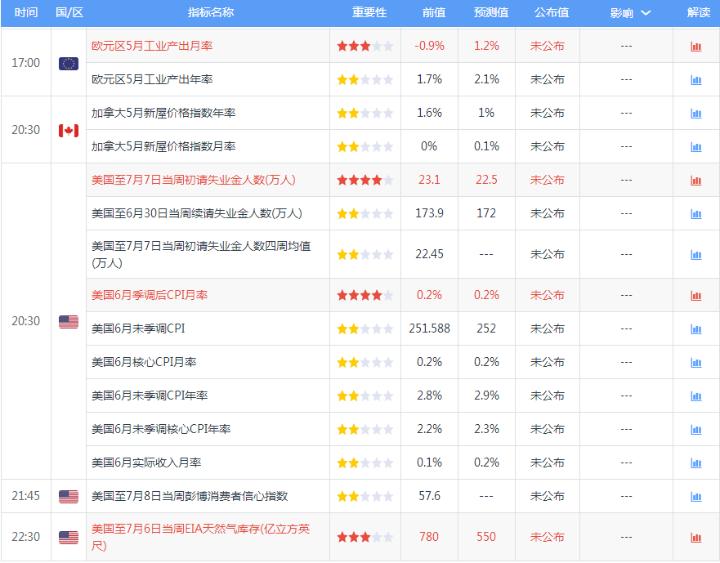Open 美国6月未季调核心CPI年率 indicator link
The image size is (720, 563).
tap(161, 429)
